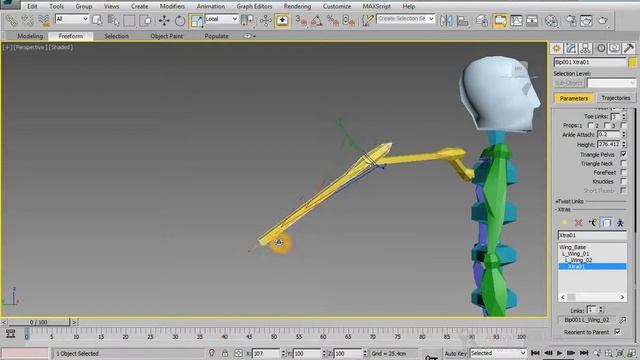Open the Utilities hammer panel tab
The height and width of the screenshot is (360, 640).
pyautogui.click(x=629, y=48)
